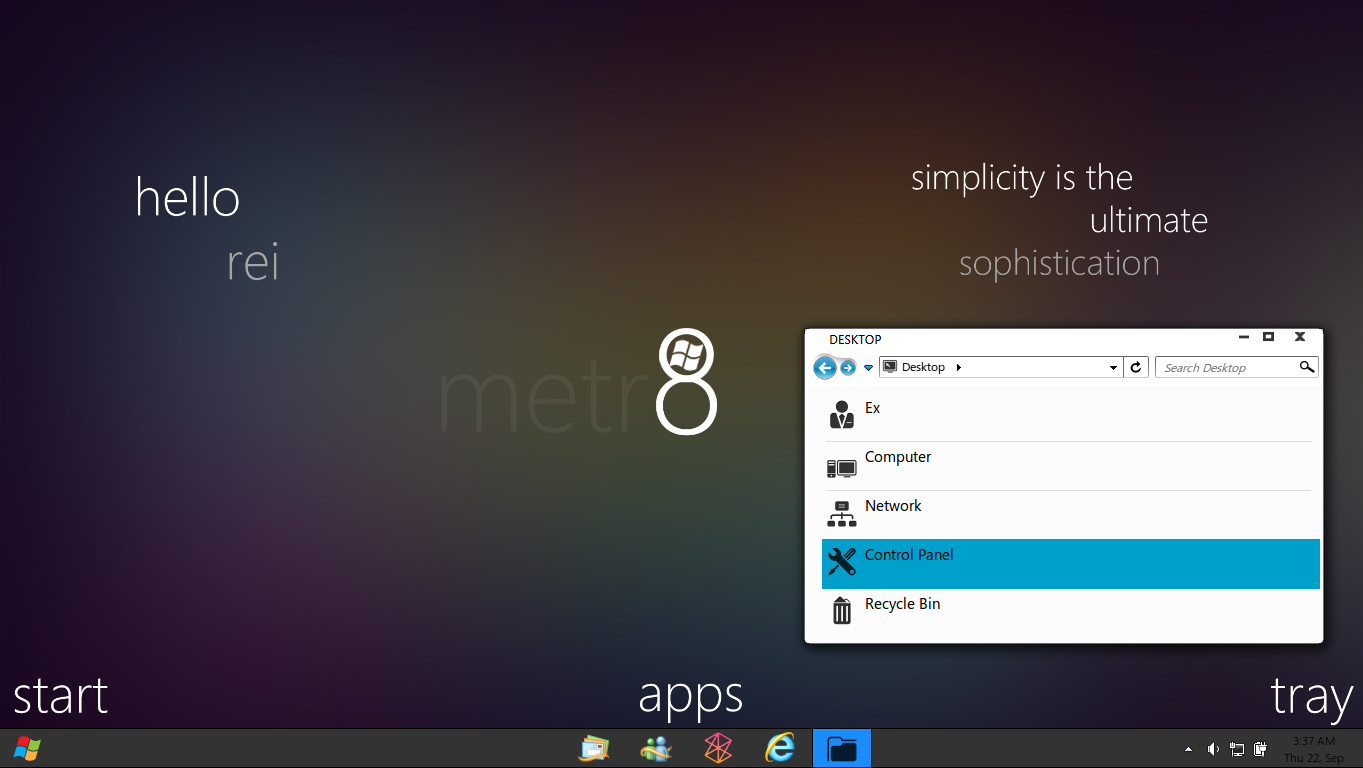Open the recent locations dropdown arrow
Viewport: 1363px width, 768px height.
coord(868,368)
